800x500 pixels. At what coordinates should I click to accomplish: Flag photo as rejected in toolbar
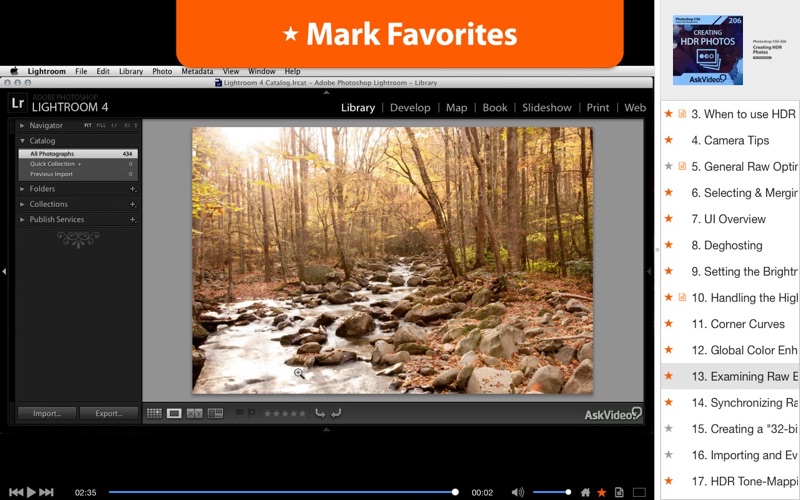[252, 413]
